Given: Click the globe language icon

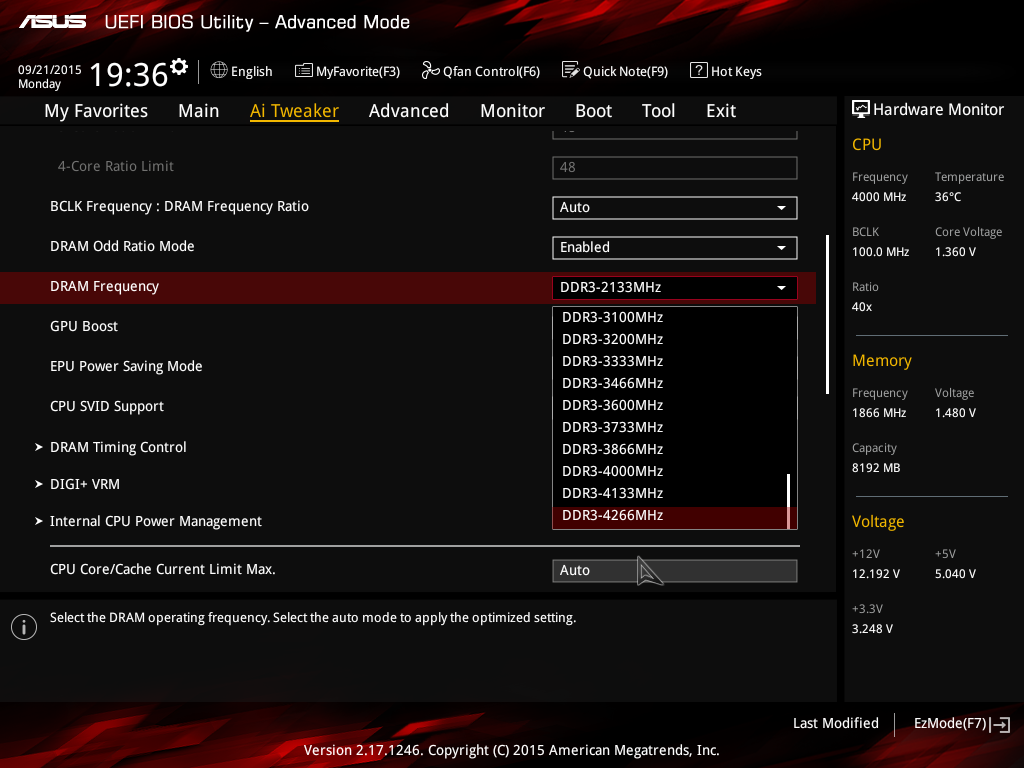Looking at the screenshot, I should point(219,71).
